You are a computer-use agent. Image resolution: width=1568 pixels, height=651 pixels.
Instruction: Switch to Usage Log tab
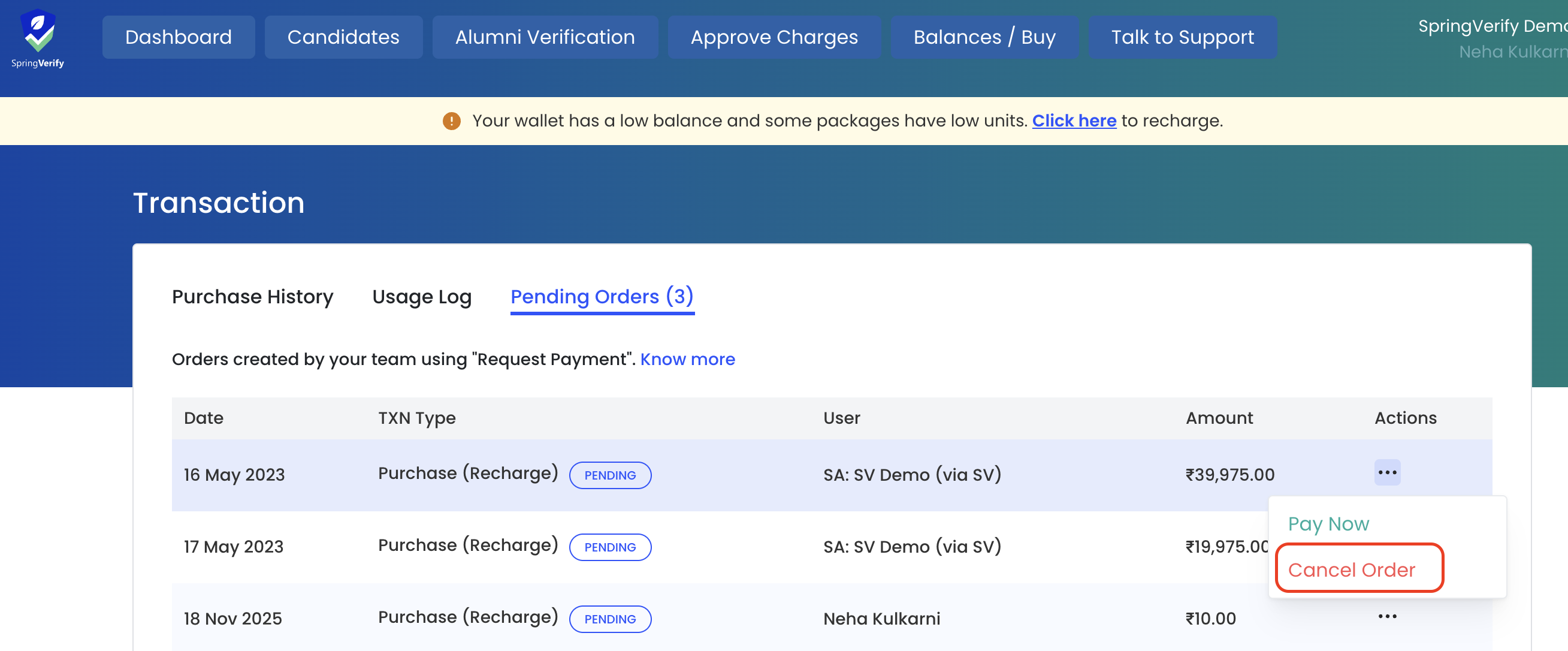point(422,297)
